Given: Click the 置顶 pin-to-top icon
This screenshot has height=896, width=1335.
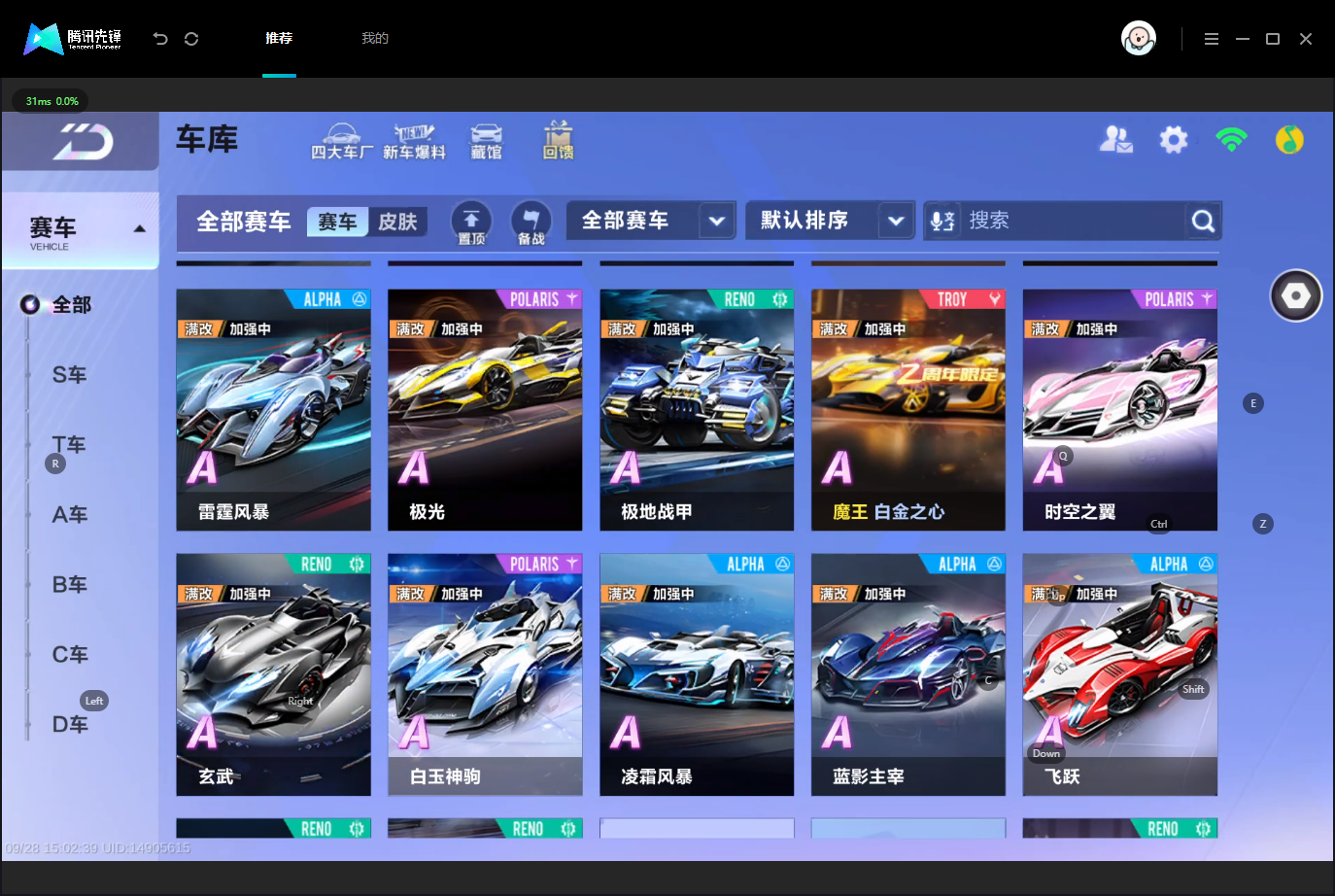Looking at the screenshot, I should tap(471, 223).
